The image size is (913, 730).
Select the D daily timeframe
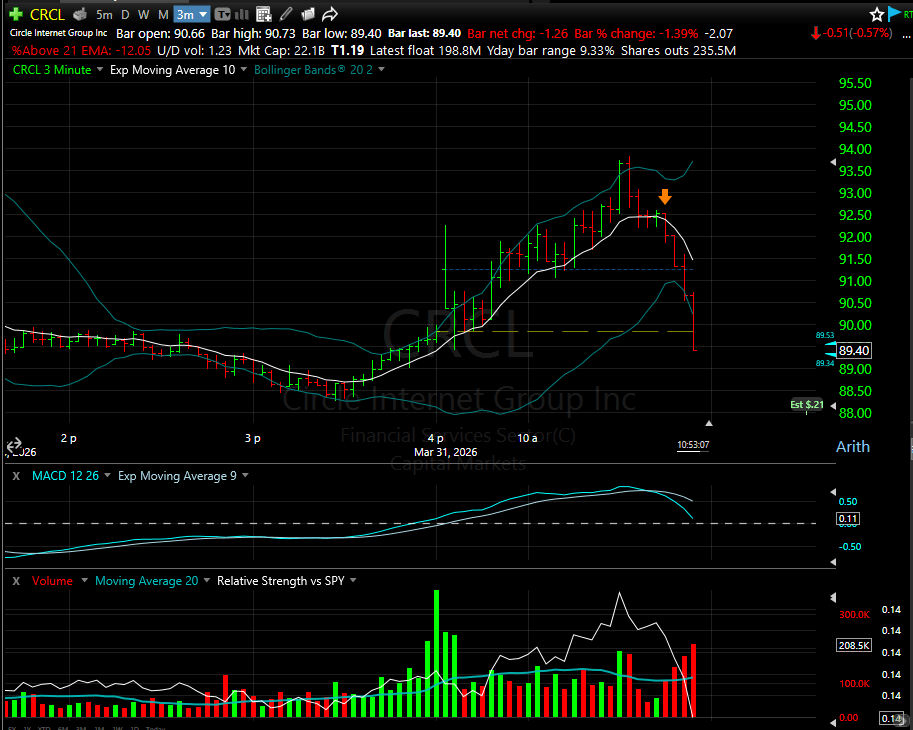click(x=125, y=14)
